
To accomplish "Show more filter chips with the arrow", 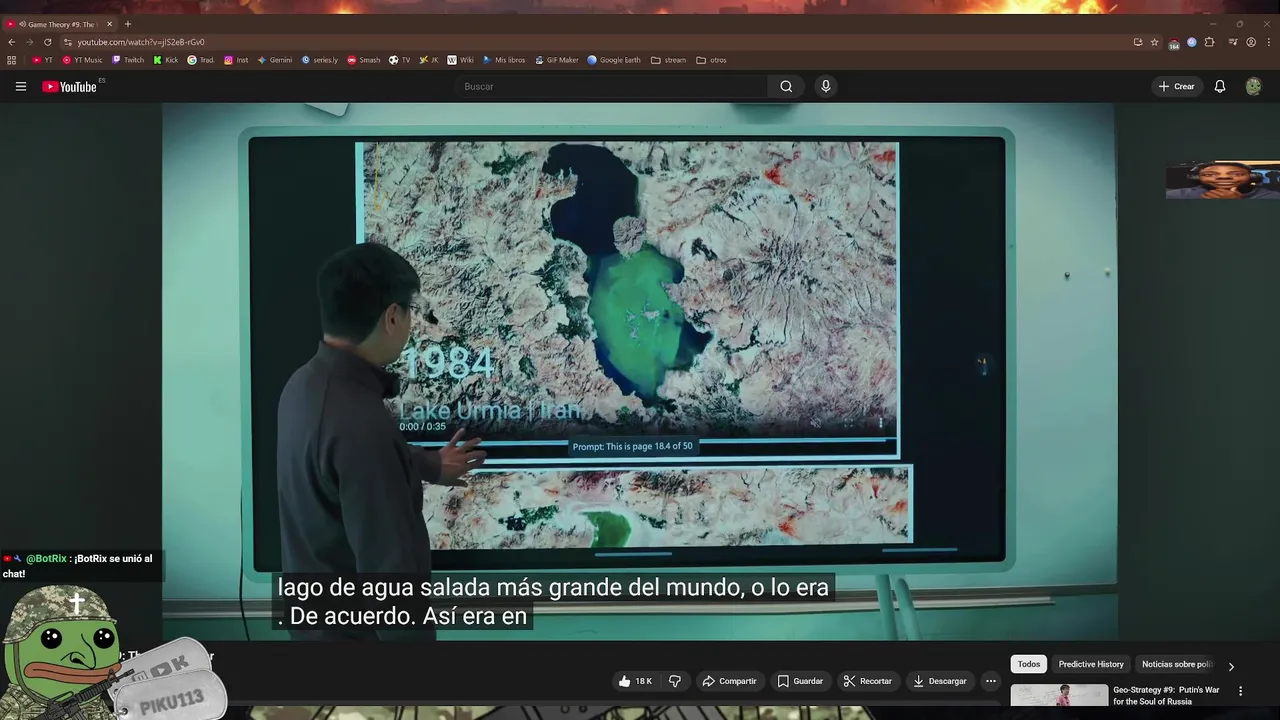I will click(1231, 666).
